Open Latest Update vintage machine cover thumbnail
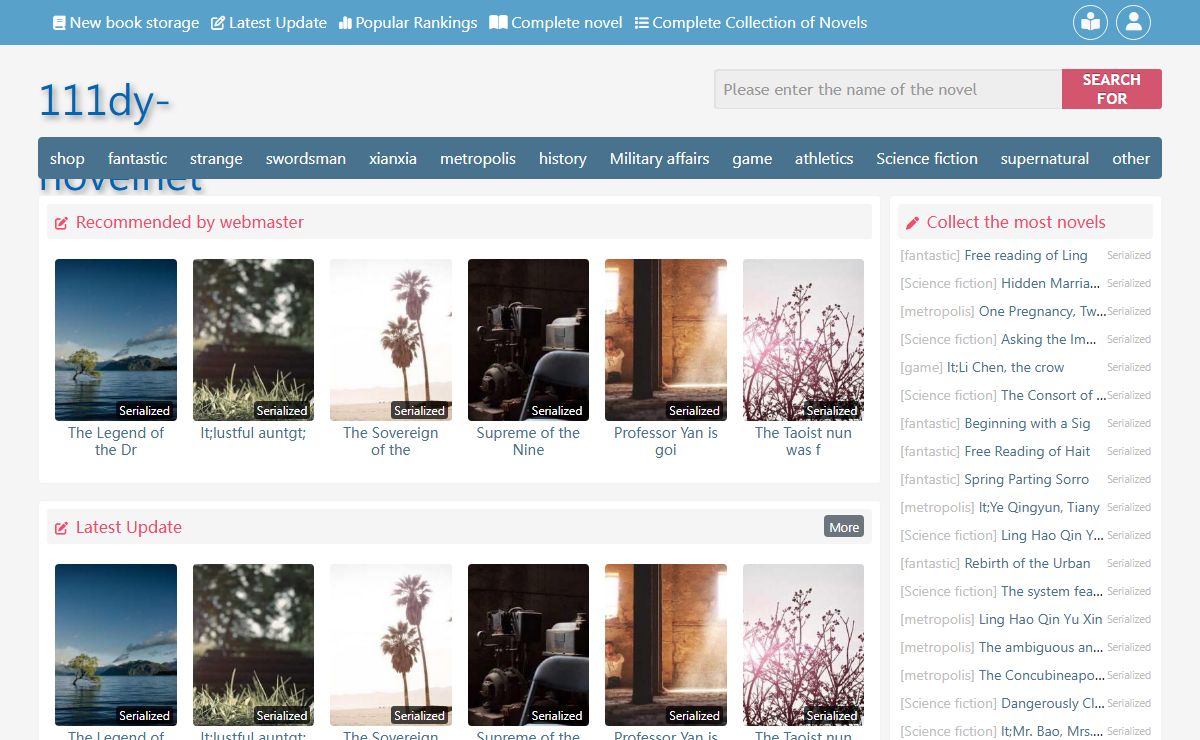Image resolution: width=1200 pixels, height=740 pixels. tap(528, 645)
